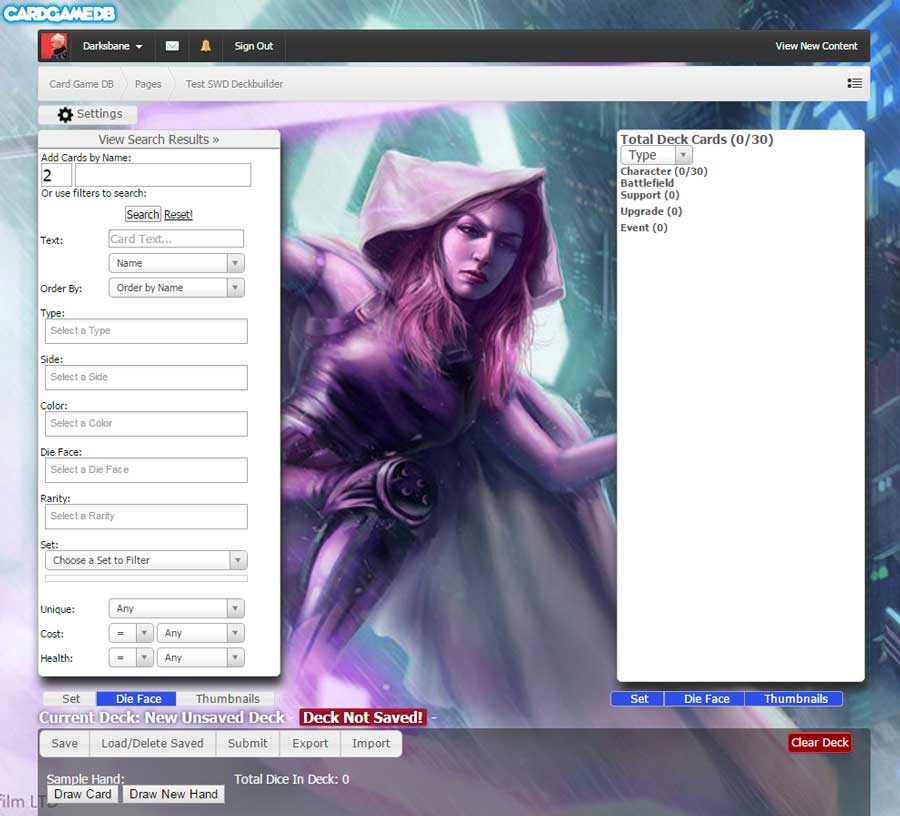This screenshot has width=900, height=816.
Task: Open the Health operator dropdown
Action: (x=131, y=658)
